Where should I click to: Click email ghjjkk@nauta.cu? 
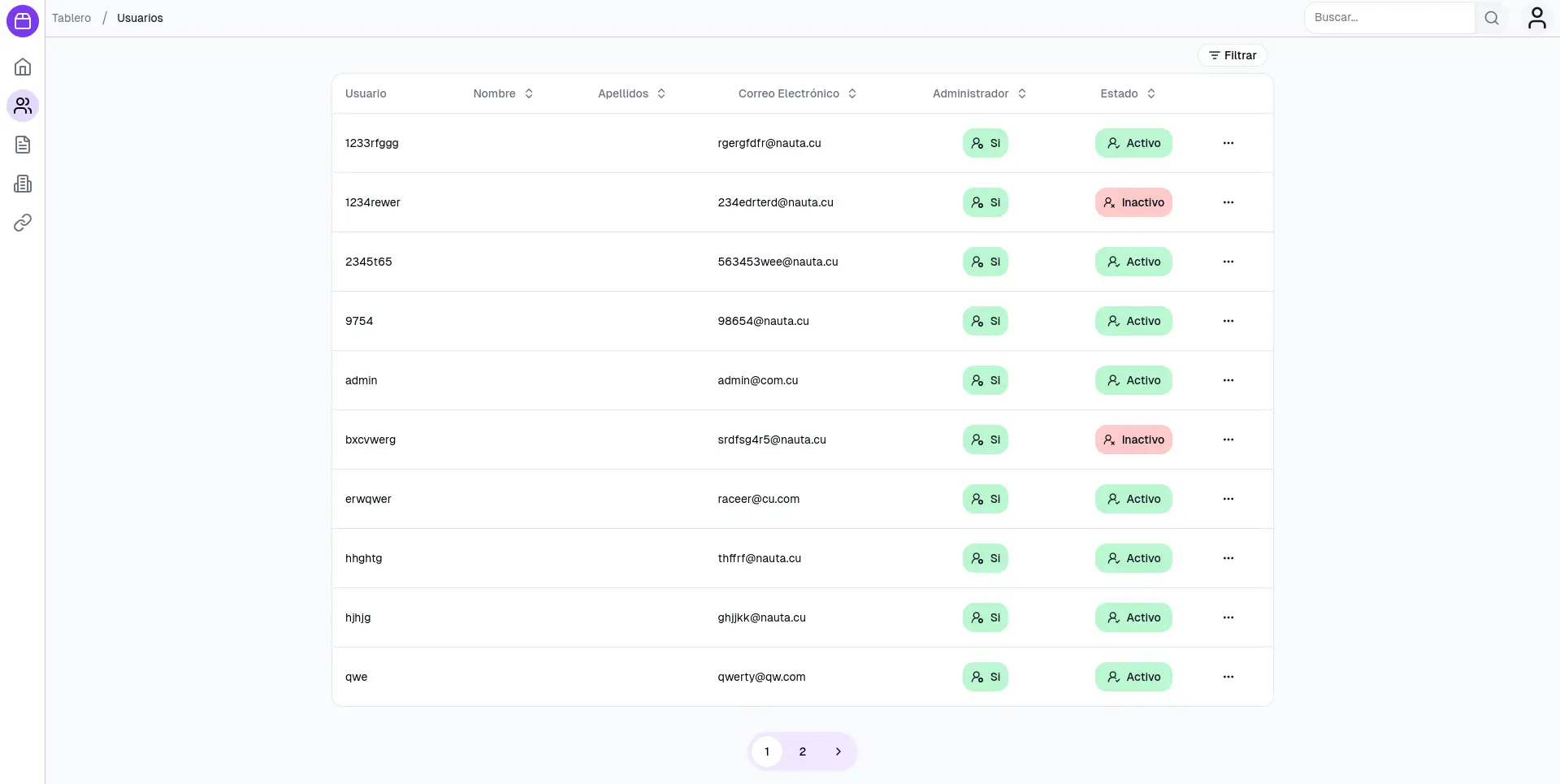tap(762, 617)
